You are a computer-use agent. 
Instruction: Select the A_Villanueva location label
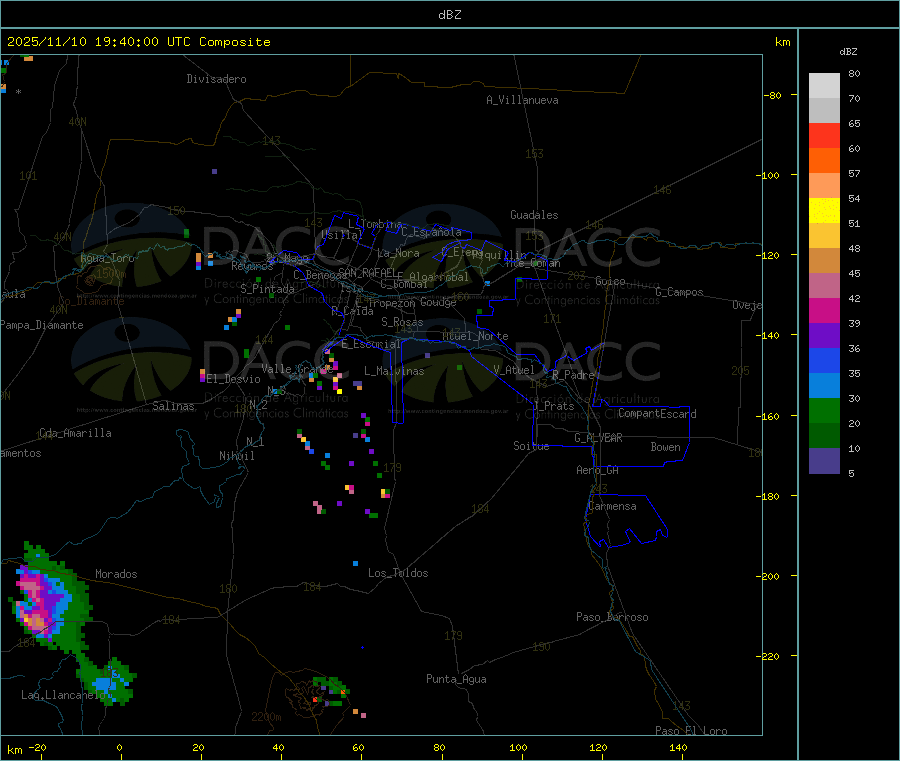[522, 100]
